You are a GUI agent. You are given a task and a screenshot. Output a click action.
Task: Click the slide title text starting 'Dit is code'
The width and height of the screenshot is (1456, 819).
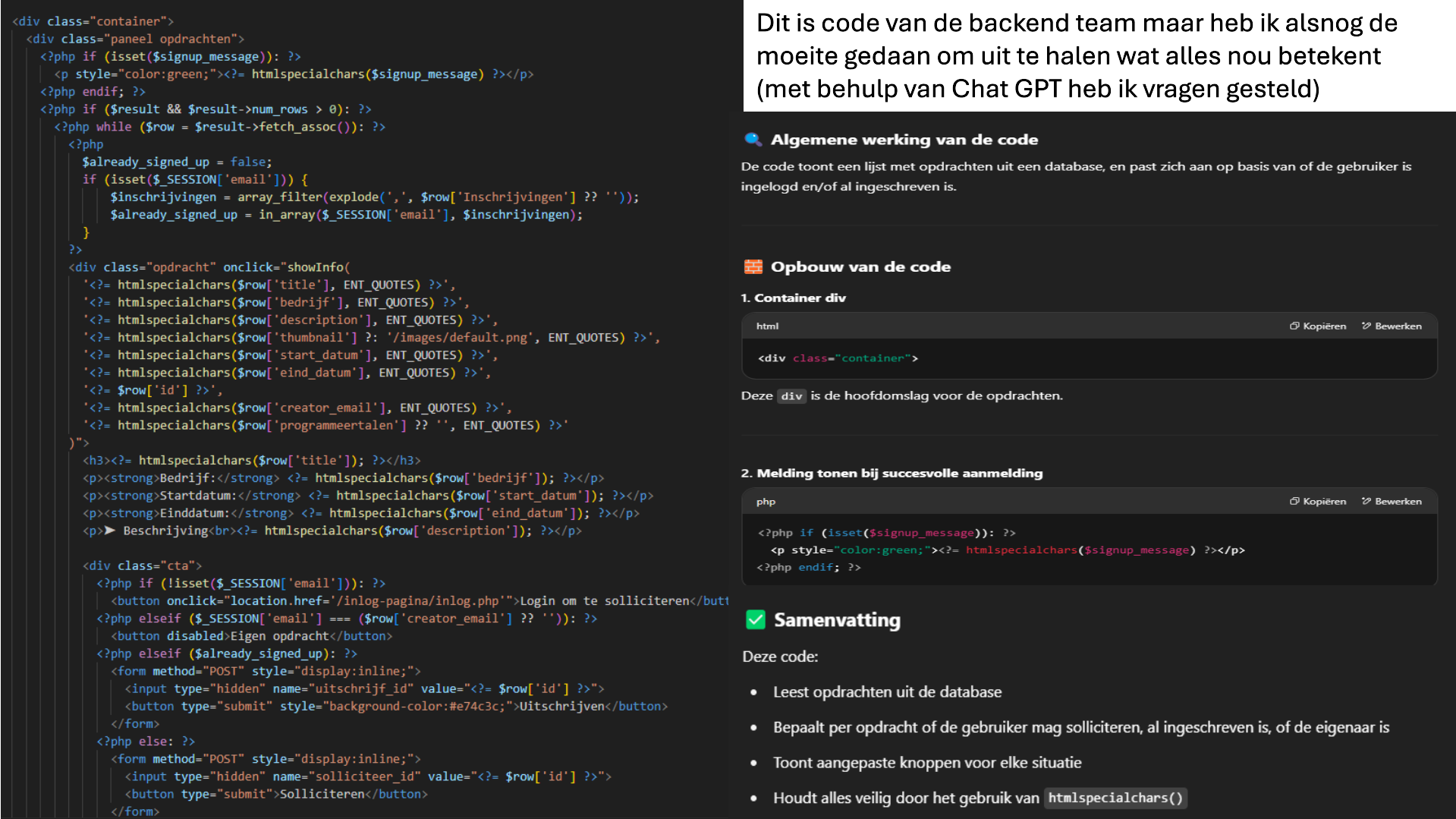tap(1076, 56)
